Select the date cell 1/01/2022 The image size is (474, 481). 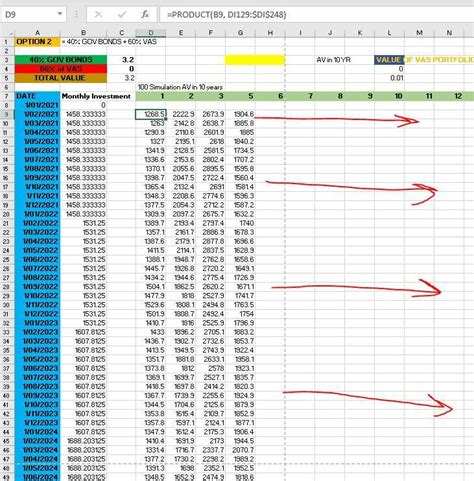tap(37, 214)
